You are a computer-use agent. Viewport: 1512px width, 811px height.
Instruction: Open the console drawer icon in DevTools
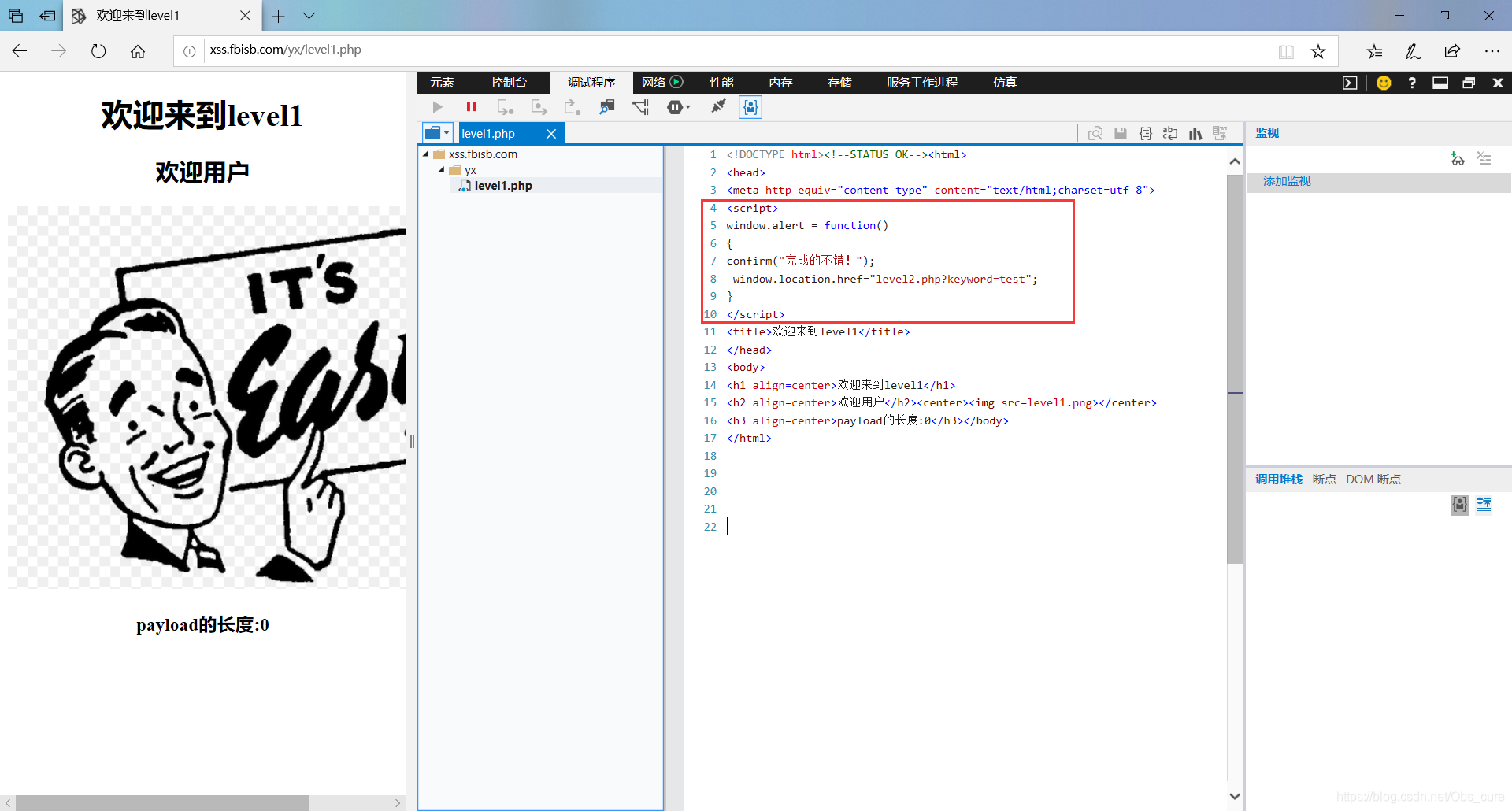(1350, 83)
